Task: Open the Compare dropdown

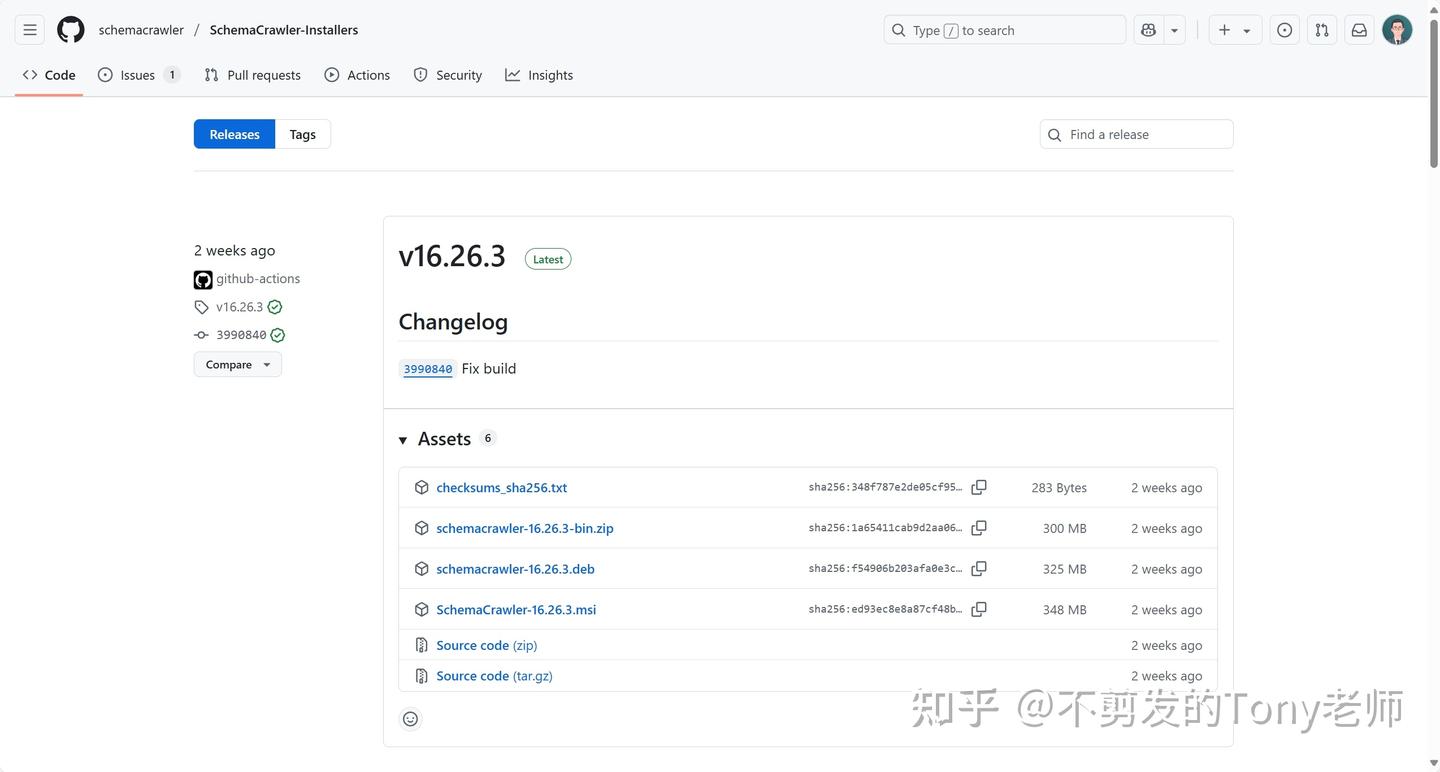Action: click(x=237, y=364)
